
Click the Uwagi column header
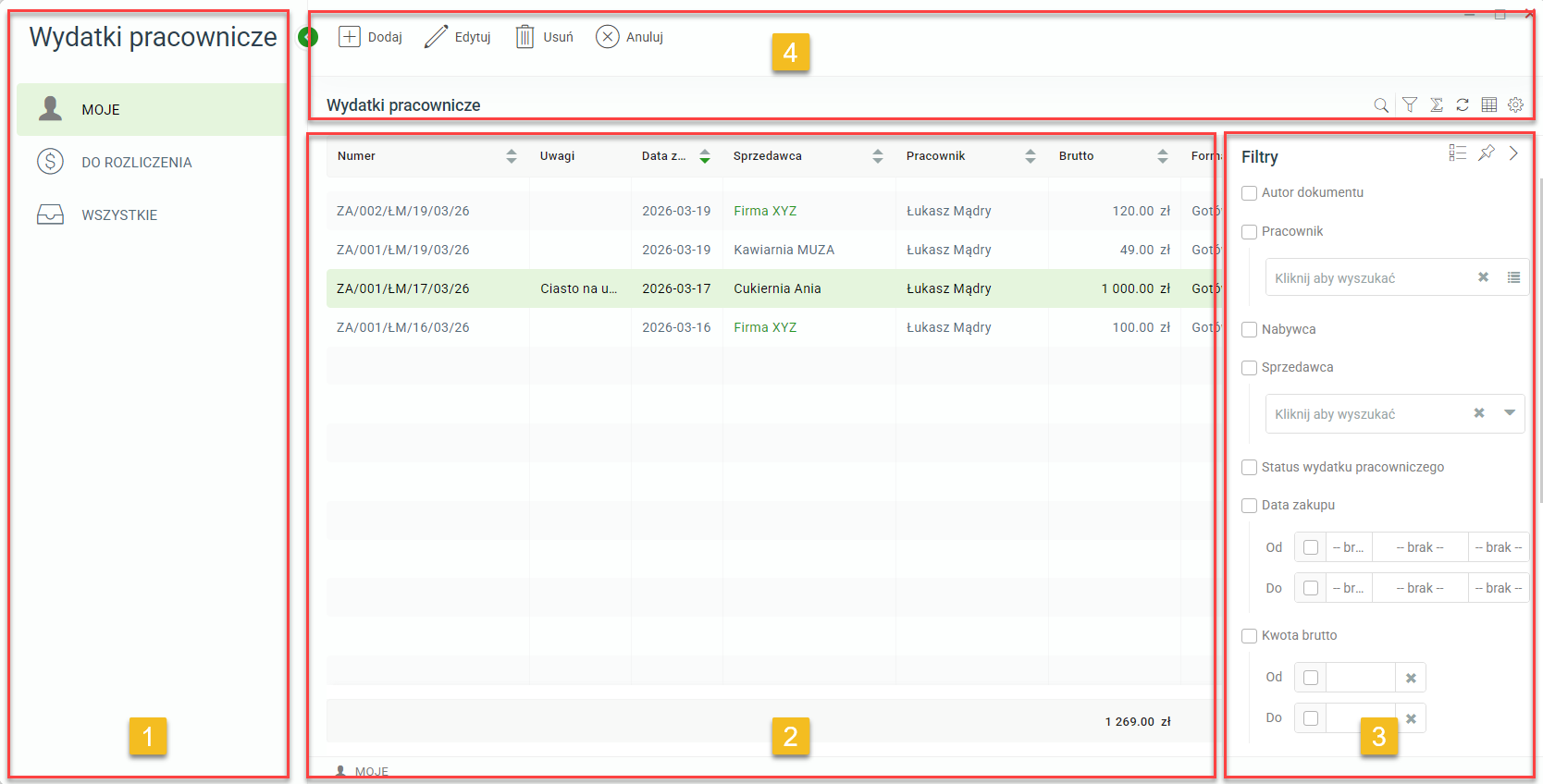558,156
